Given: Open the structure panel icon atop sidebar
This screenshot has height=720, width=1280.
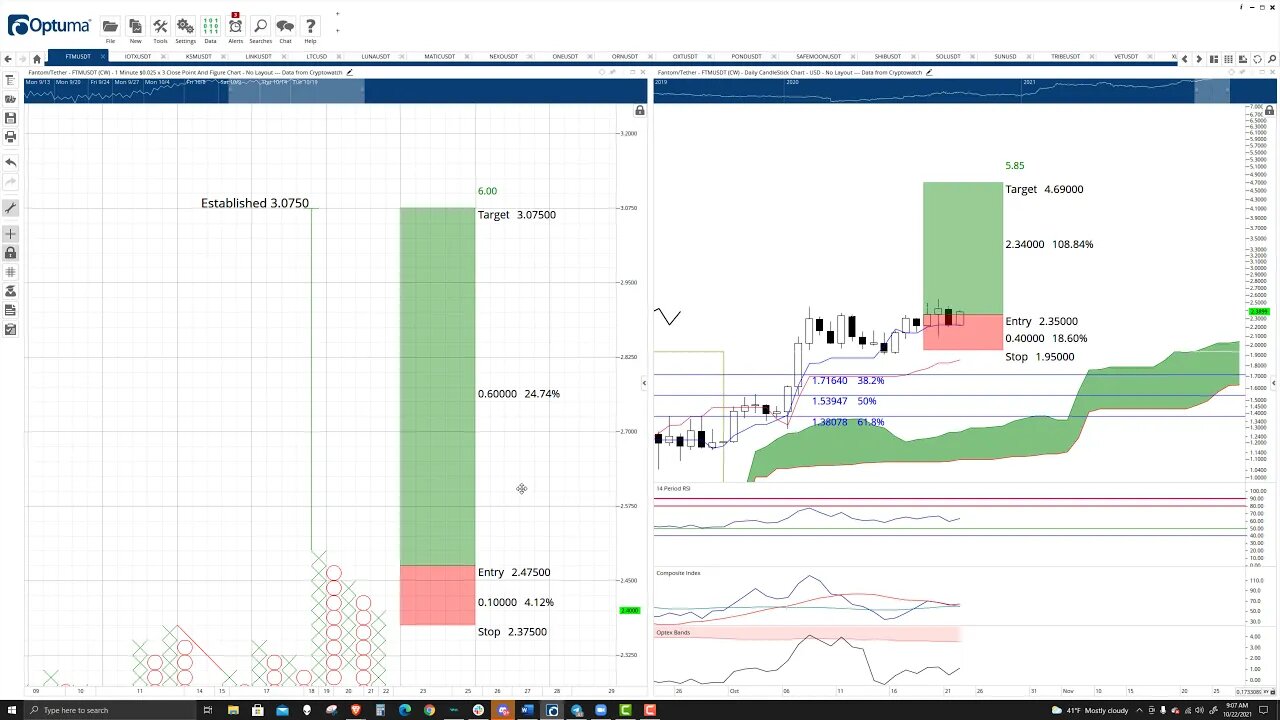Looking at the screenshot, I should (x=10, y=80).
